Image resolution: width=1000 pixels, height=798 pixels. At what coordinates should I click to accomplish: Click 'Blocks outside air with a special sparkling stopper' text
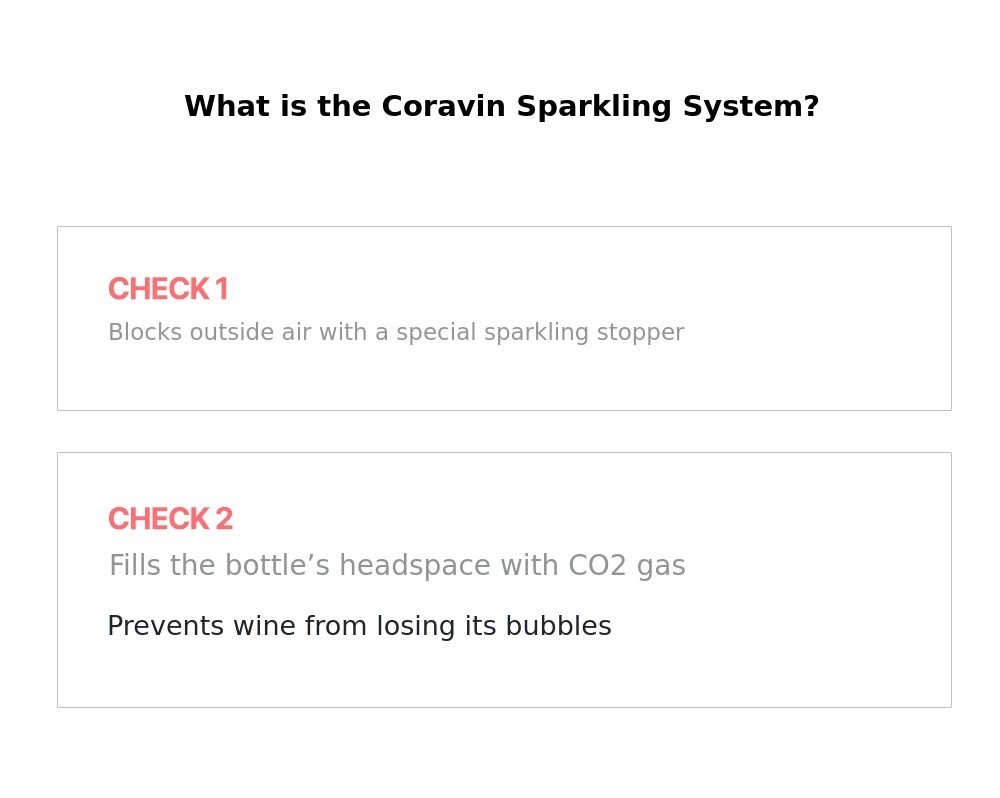396,332
